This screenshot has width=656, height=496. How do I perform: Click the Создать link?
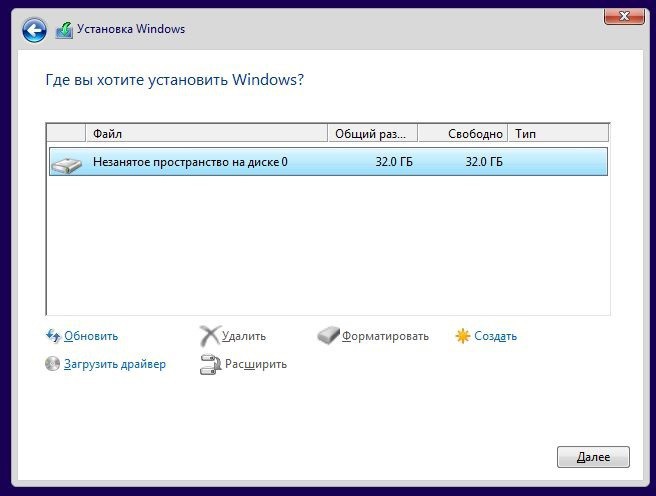(495, 336)
